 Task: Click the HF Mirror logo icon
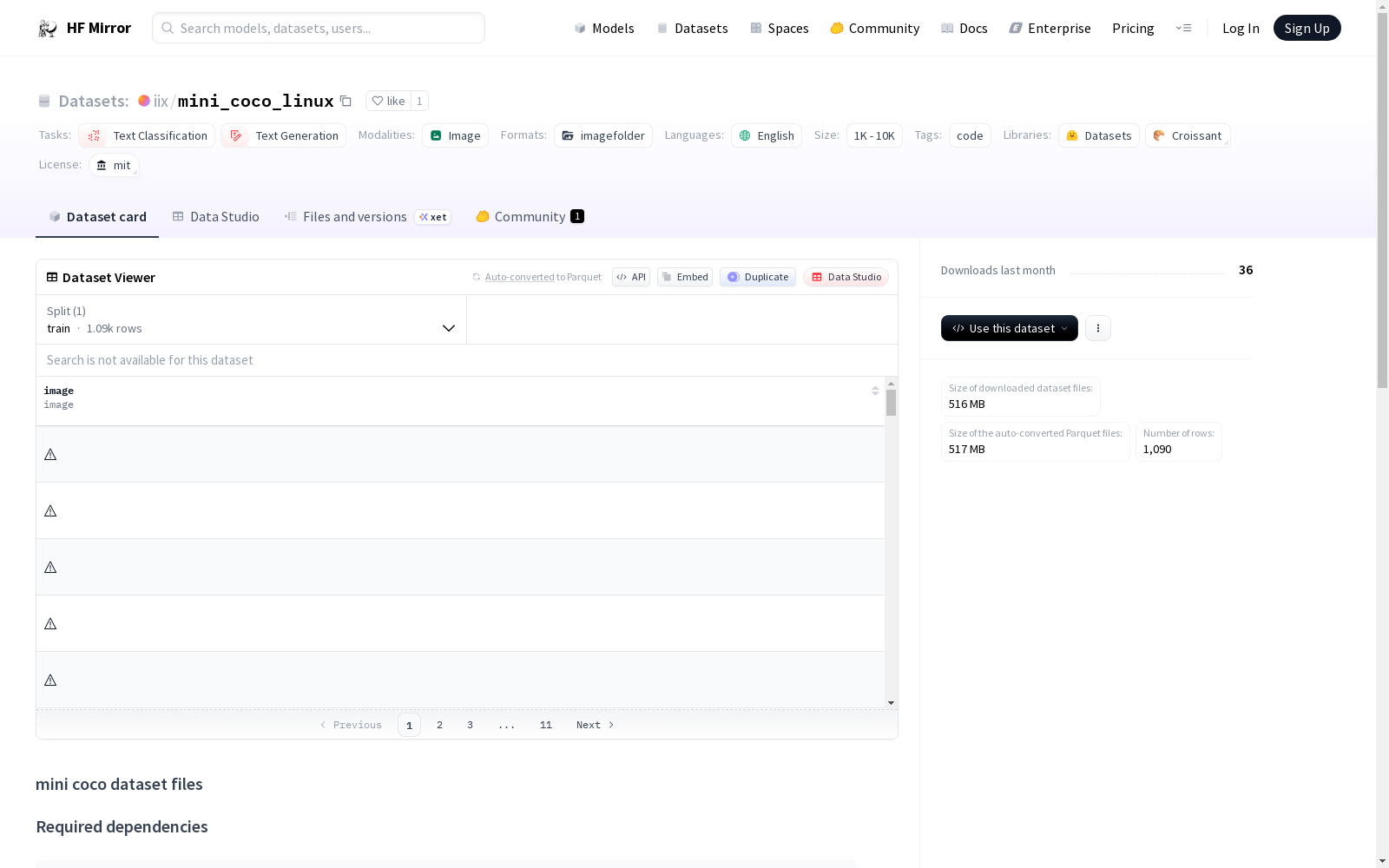tap(48, 29)
